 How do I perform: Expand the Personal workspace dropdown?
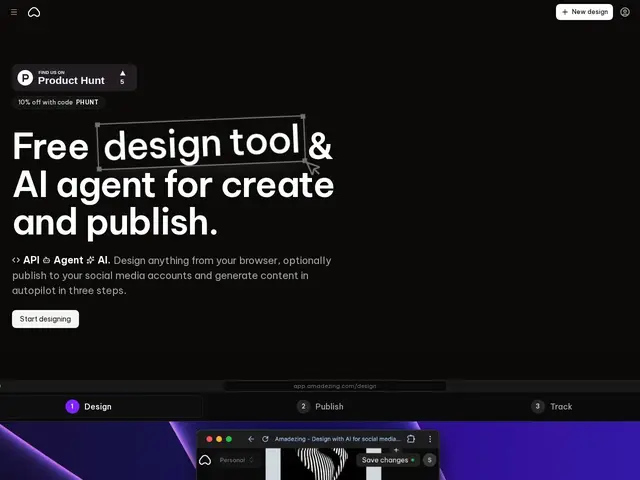pos(237,460)
